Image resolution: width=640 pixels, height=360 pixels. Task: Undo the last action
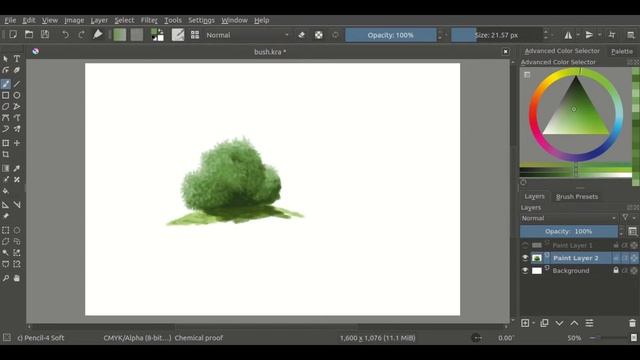pyautogui.click(x=65, y=35)
